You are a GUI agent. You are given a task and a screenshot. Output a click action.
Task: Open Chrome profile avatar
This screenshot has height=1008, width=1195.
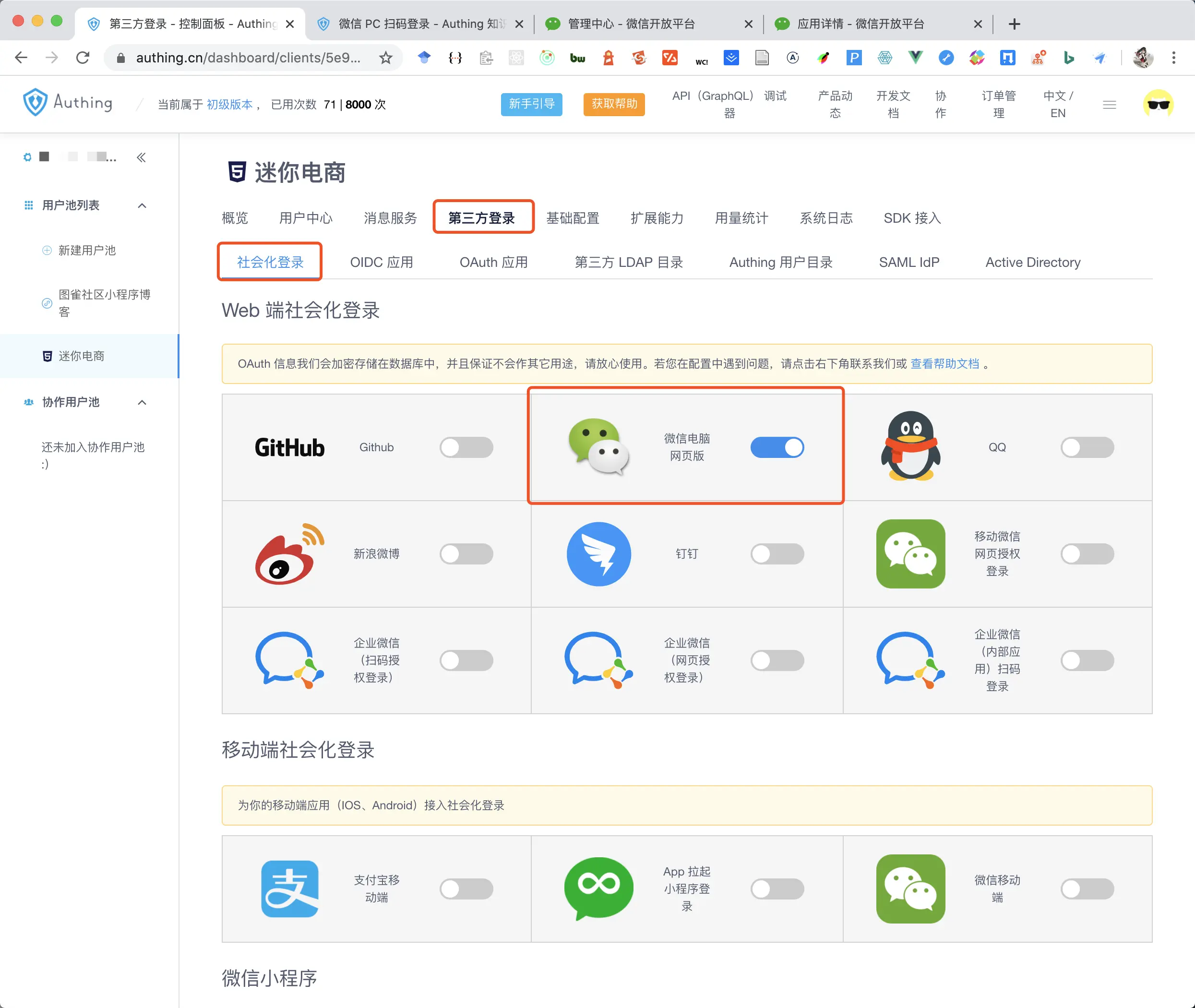1142,58
